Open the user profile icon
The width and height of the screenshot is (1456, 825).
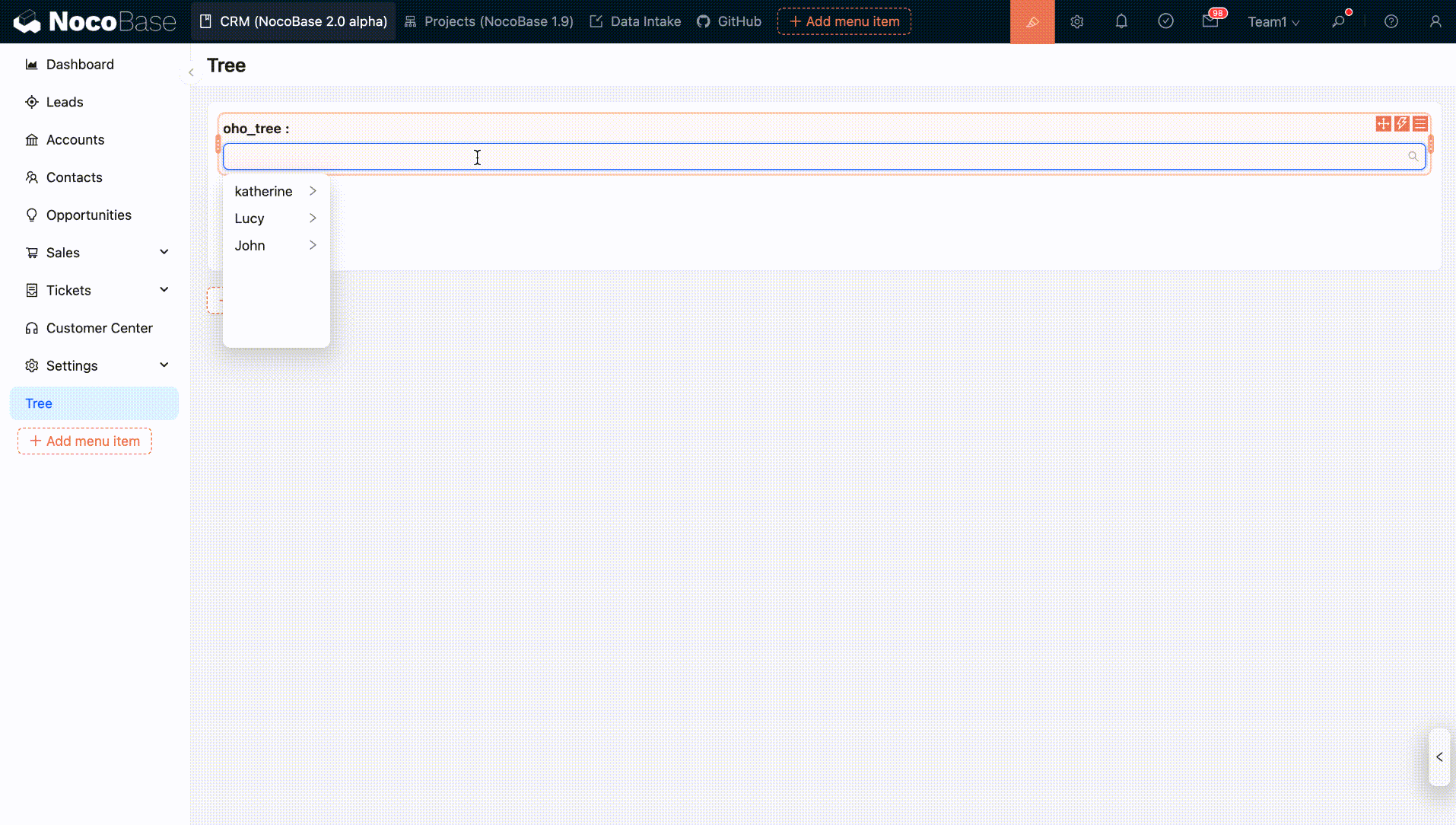[x=1435, y=21]
